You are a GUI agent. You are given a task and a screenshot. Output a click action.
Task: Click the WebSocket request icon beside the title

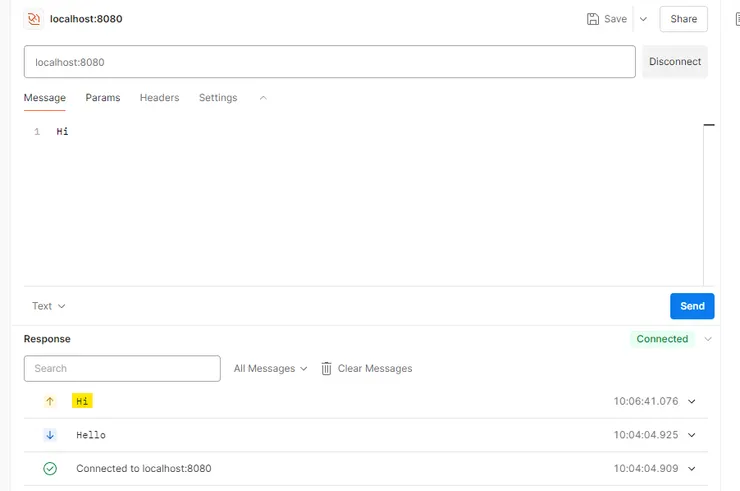34,19
